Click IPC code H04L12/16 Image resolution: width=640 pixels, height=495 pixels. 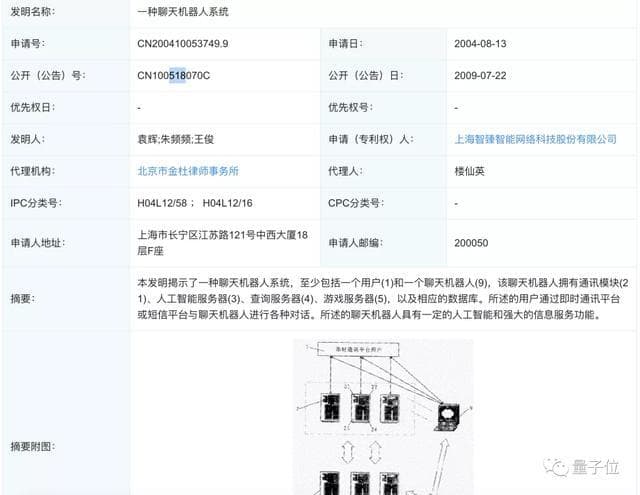tap(227, 203)
